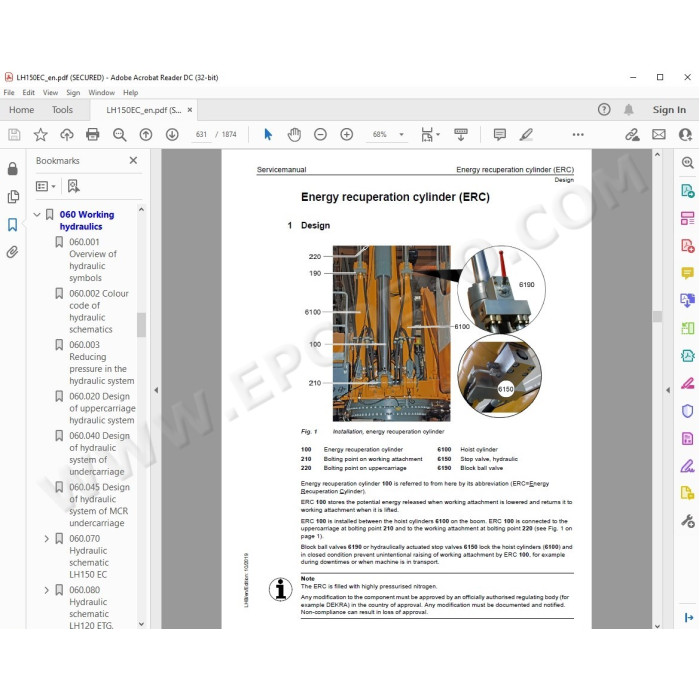
Task: Open the Help menu
Action: point(130,92)
